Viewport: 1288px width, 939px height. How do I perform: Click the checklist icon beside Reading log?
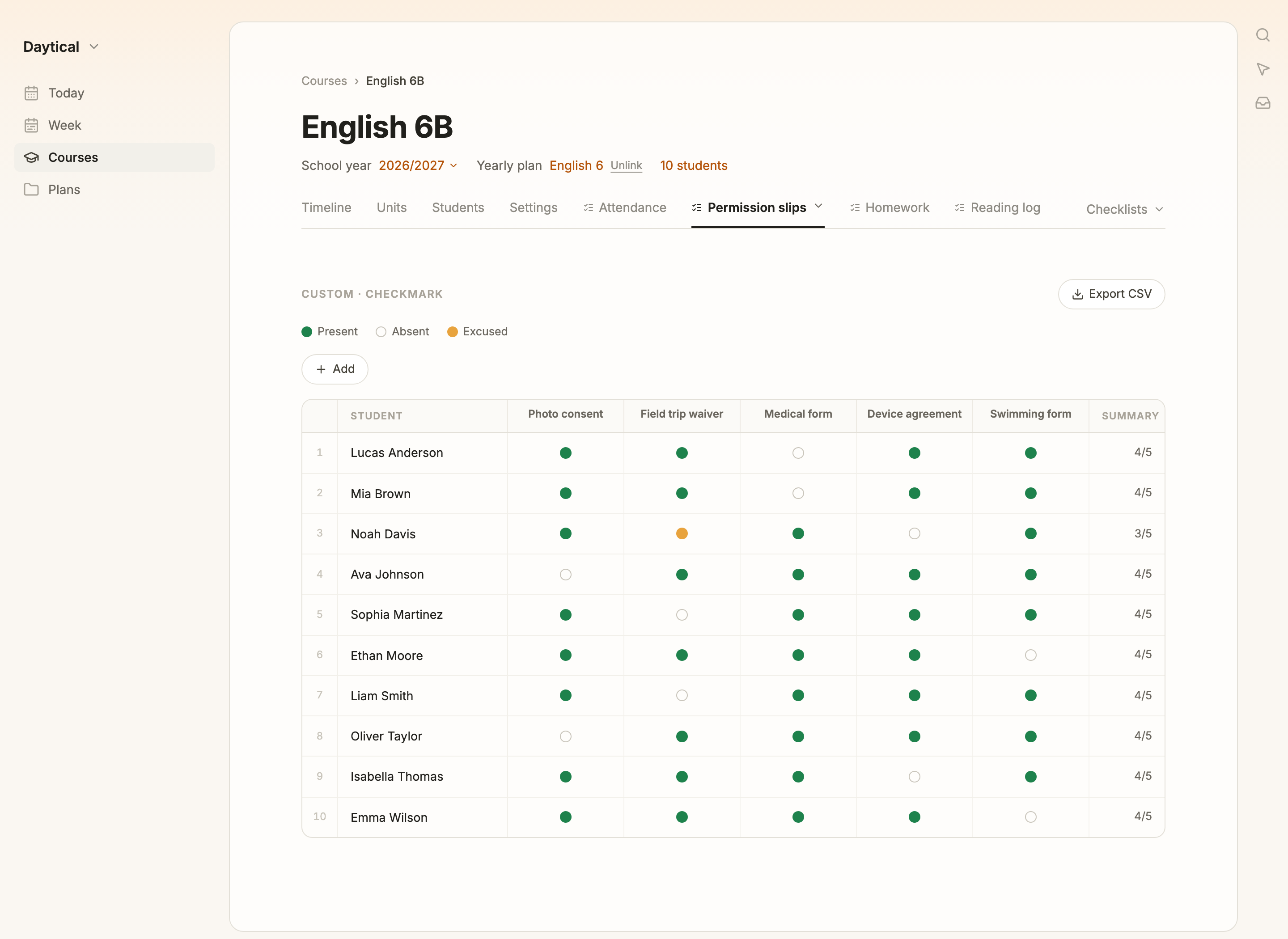click(x=960, y=208)
